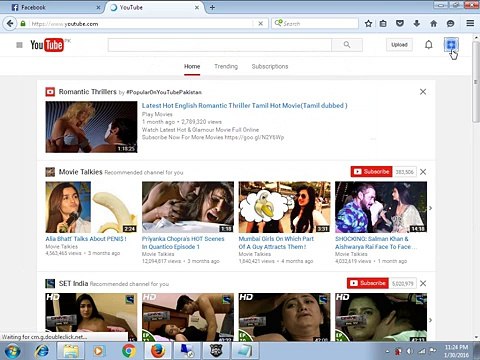The image size is (480, 360).
Task: Click the Movie Talkies subscriber count 383,506
Action: (x=404, y=172)
